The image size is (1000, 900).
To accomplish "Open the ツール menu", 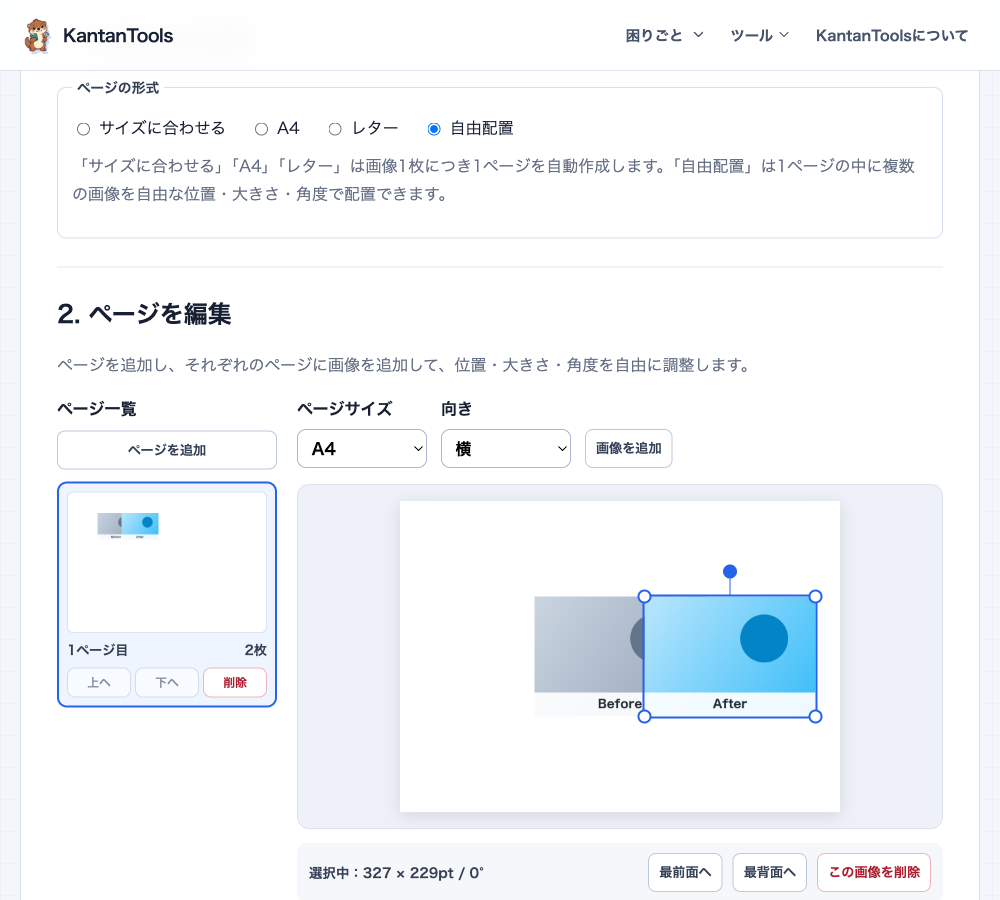I will (759, 35).
